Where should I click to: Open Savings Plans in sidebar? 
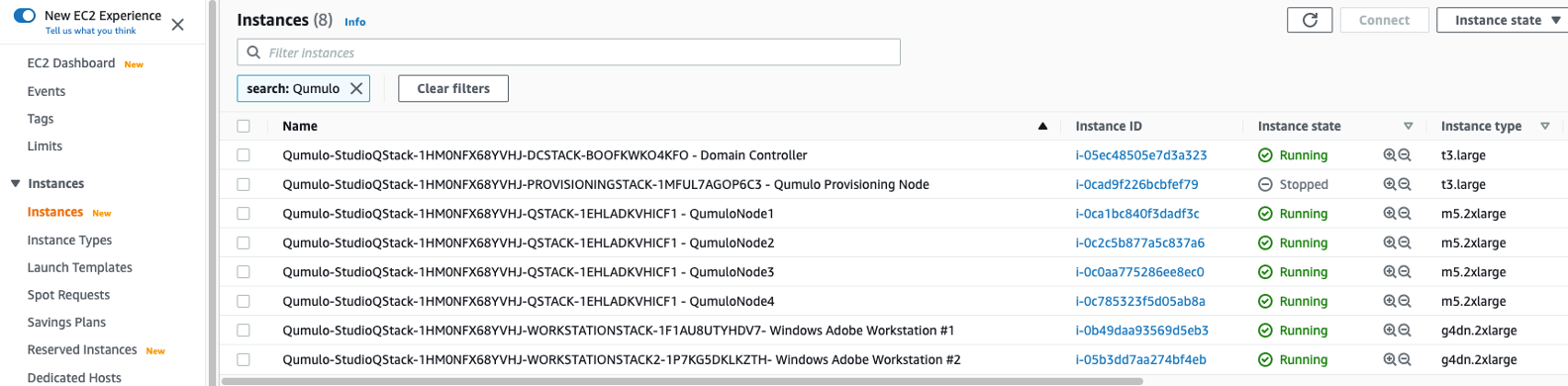click(x=66, y=323)
